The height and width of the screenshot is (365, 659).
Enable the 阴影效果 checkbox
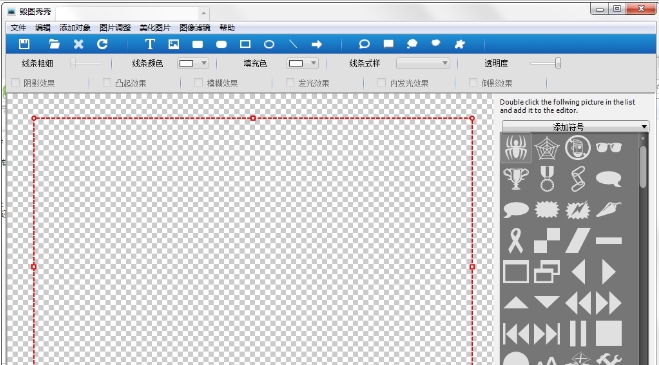pyautogui.click(x=16, y=83)
